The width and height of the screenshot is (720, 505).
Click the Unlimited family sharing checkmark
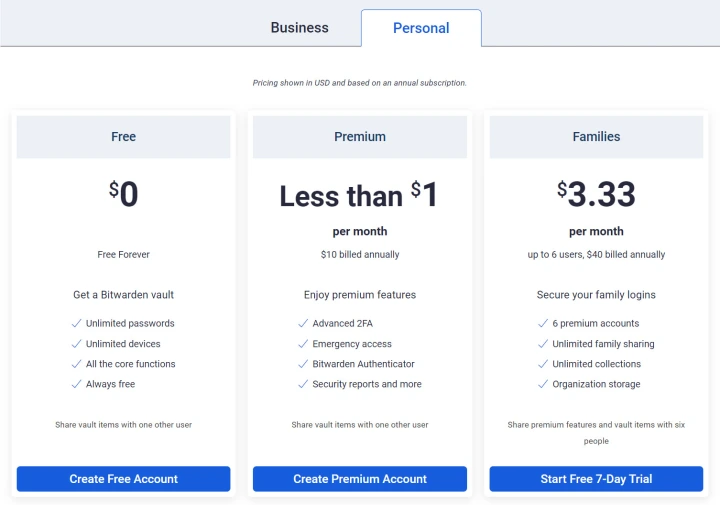[x=543, y=344]
